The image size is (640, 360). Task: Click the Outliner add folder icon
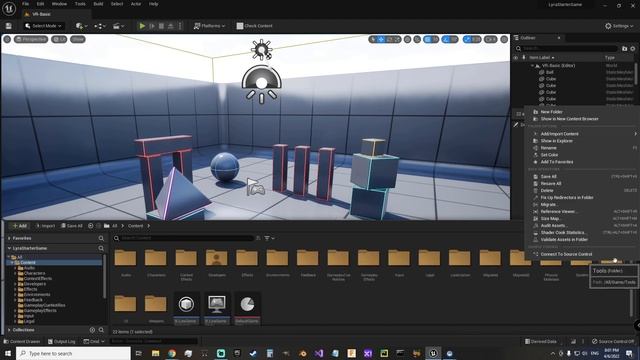[x=624, y=49]
